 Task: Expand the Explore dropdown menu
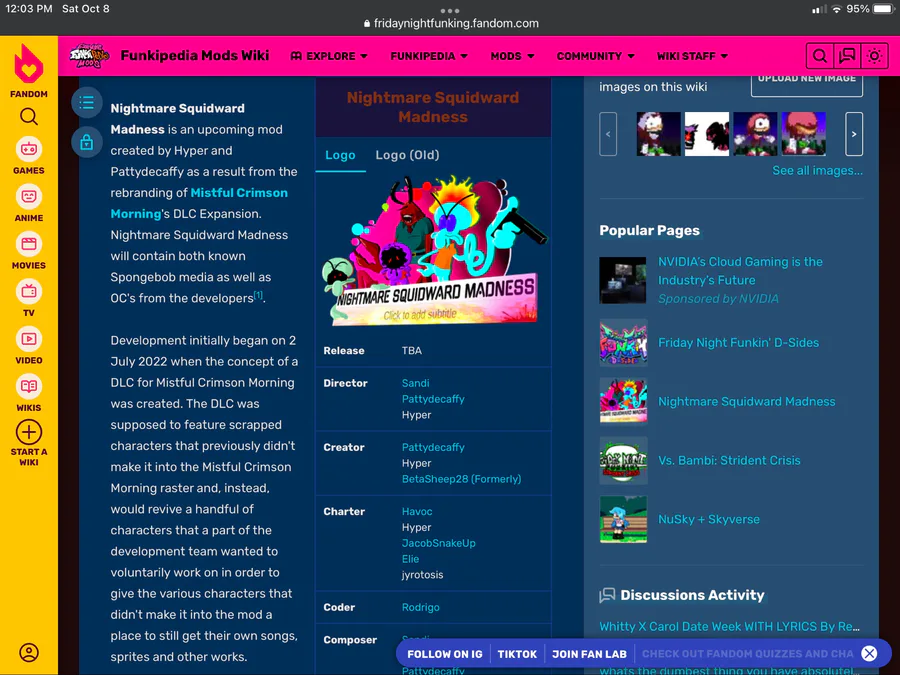[x=329, y=56]
